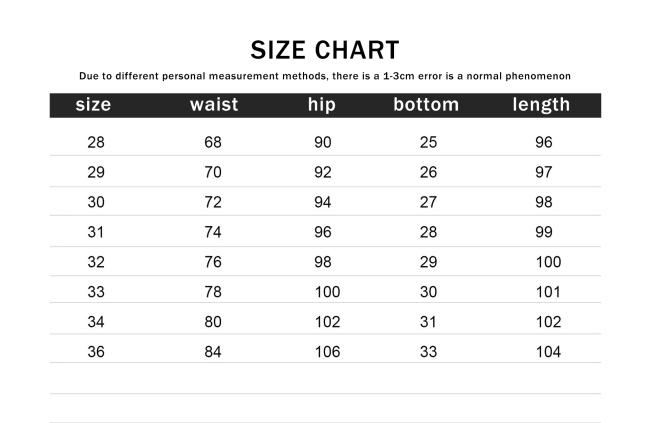650x423 pixels.
Task: Click hip value 100 in size 33 row
Action: pos(327,292)
